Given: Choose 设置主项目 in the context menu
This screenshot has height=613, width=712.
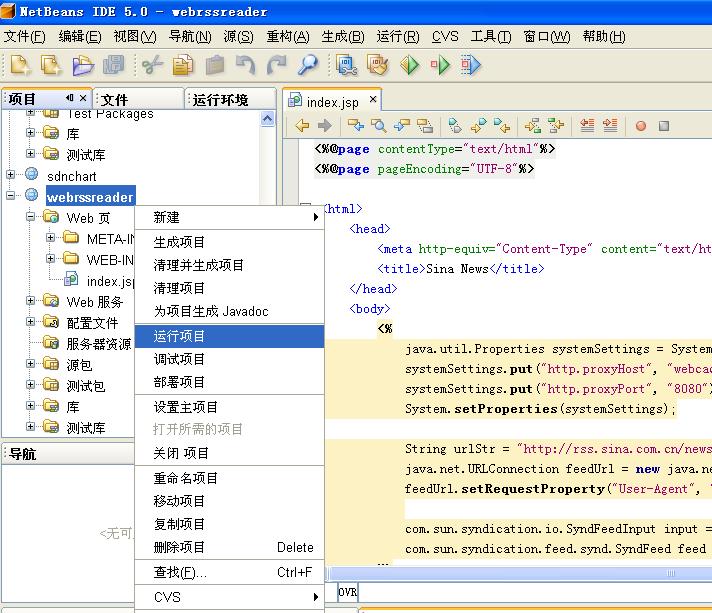Looking at the screenshot, I should click(229, 407).
